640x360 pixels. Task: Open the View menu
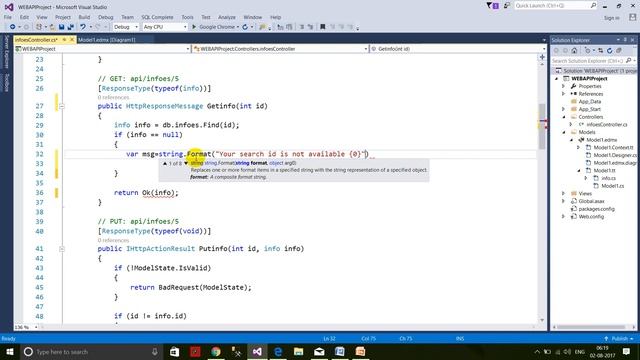[42, 17]
